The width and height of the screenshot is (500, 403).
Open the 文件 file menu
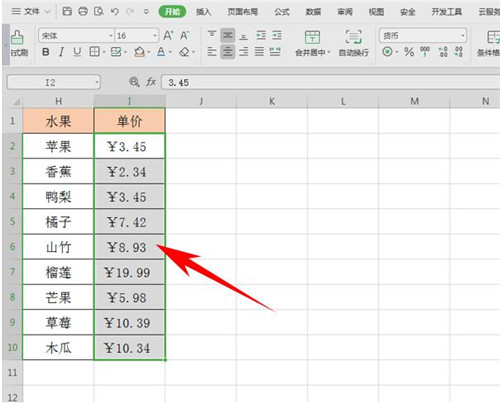tap(31, 12)
